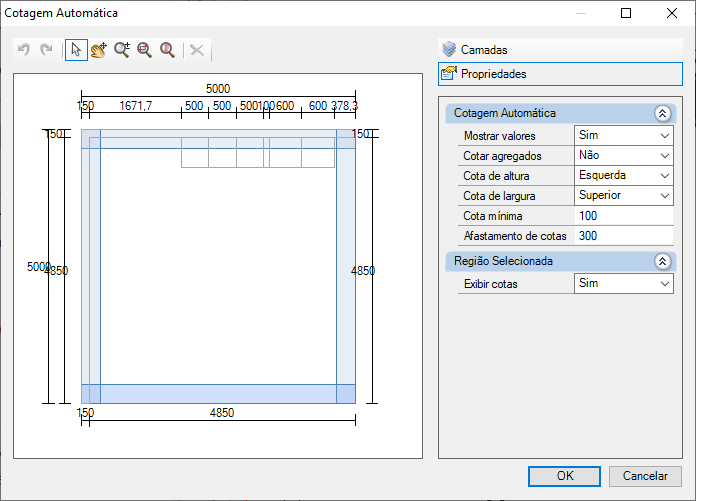Click the Propriedades panel icon
Viewport: 704px width, 501px height.
pos(449,73)
